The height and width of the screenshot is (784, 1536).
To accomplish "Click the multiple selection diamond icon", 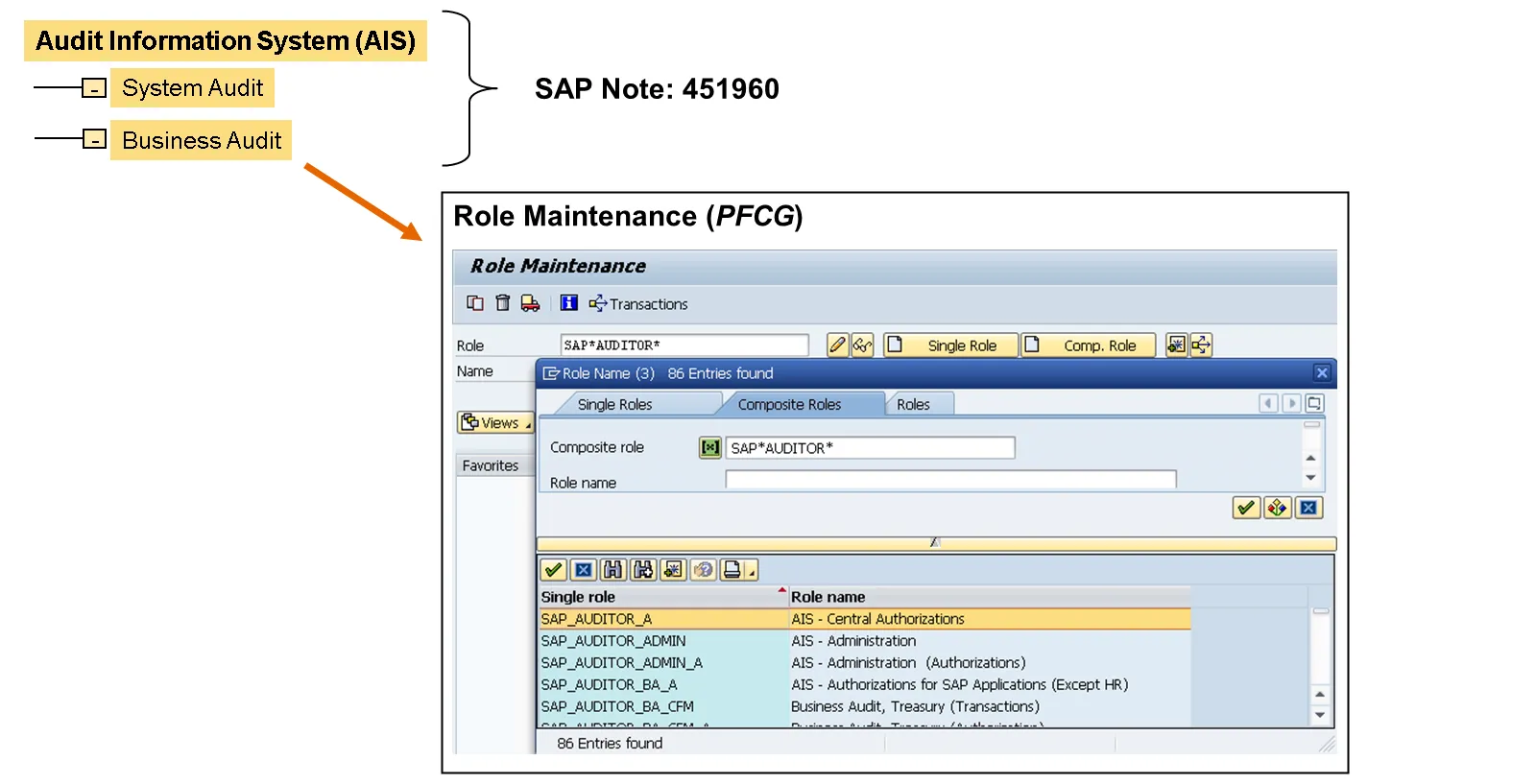I will point(1277,508).
